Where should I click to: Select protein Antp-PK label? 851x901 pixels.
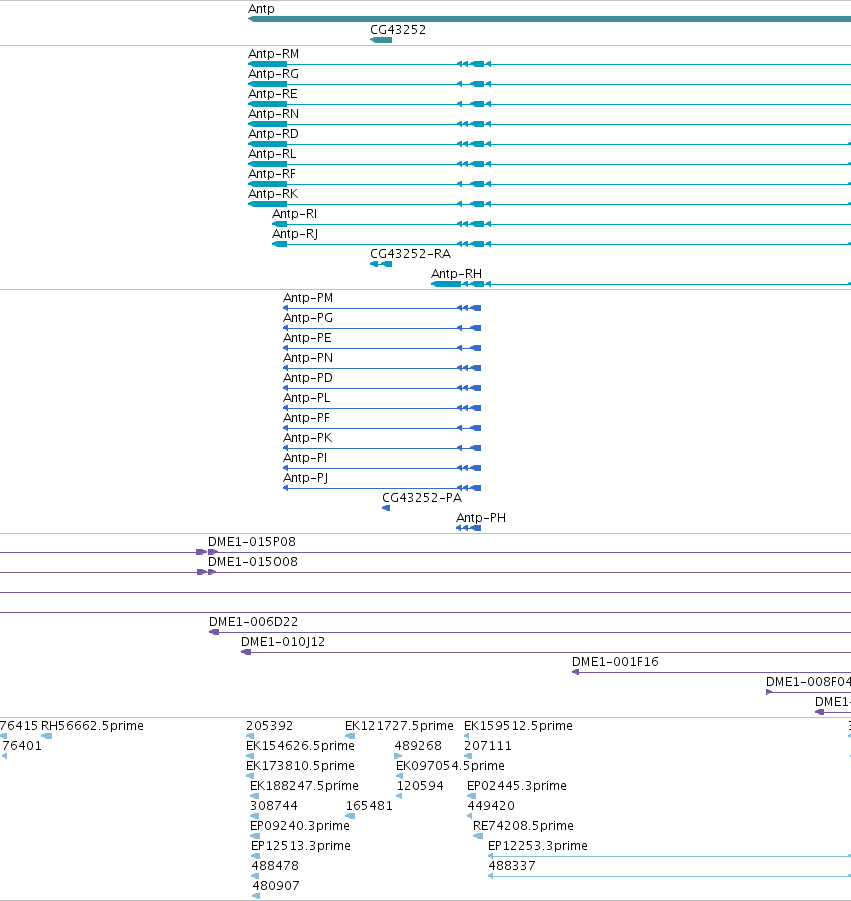point(307,438)
